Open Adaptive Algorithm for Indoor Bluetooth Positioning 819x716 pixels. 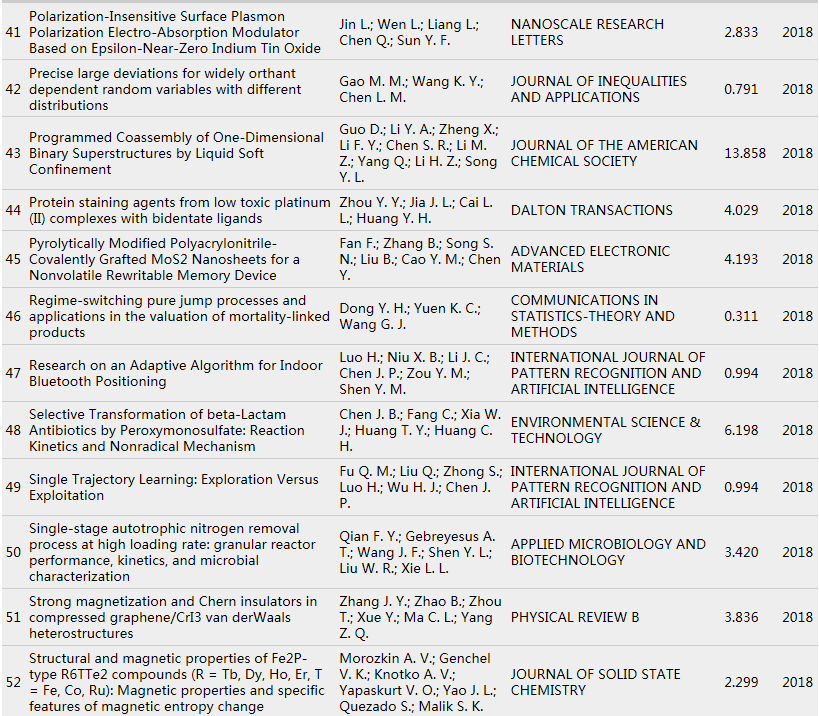click(174, 373)
